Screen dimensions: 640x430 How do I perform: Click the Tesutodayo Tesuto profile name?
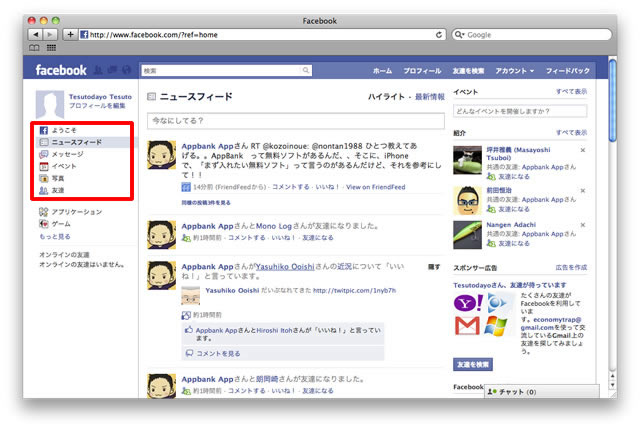coord(100,97)
